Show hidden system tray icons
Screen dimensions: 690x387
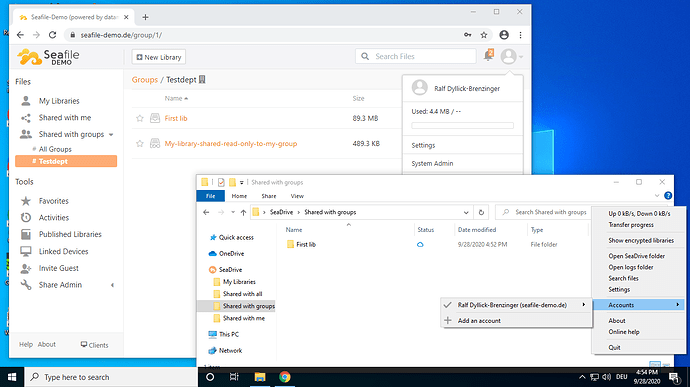582,377
